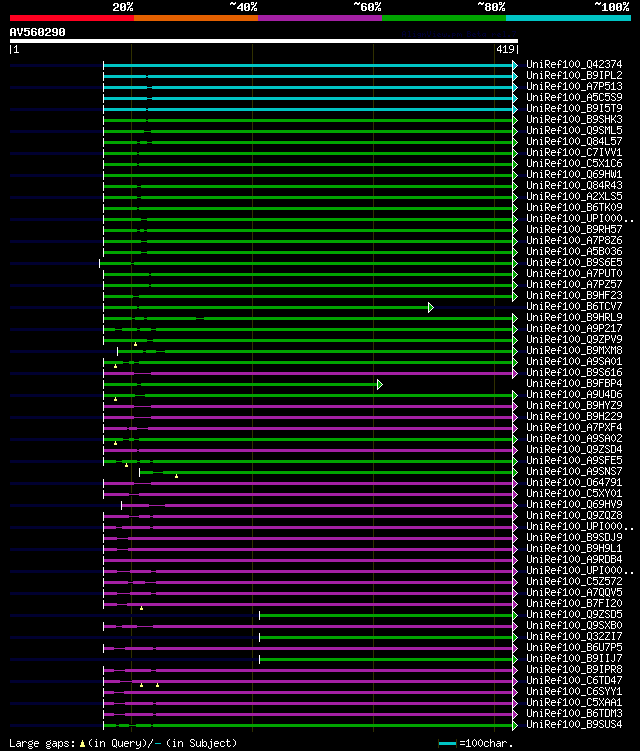Open hit UniRef100_B9SHK3
Viewport: 640px width, 751px height.
point(574,119)
